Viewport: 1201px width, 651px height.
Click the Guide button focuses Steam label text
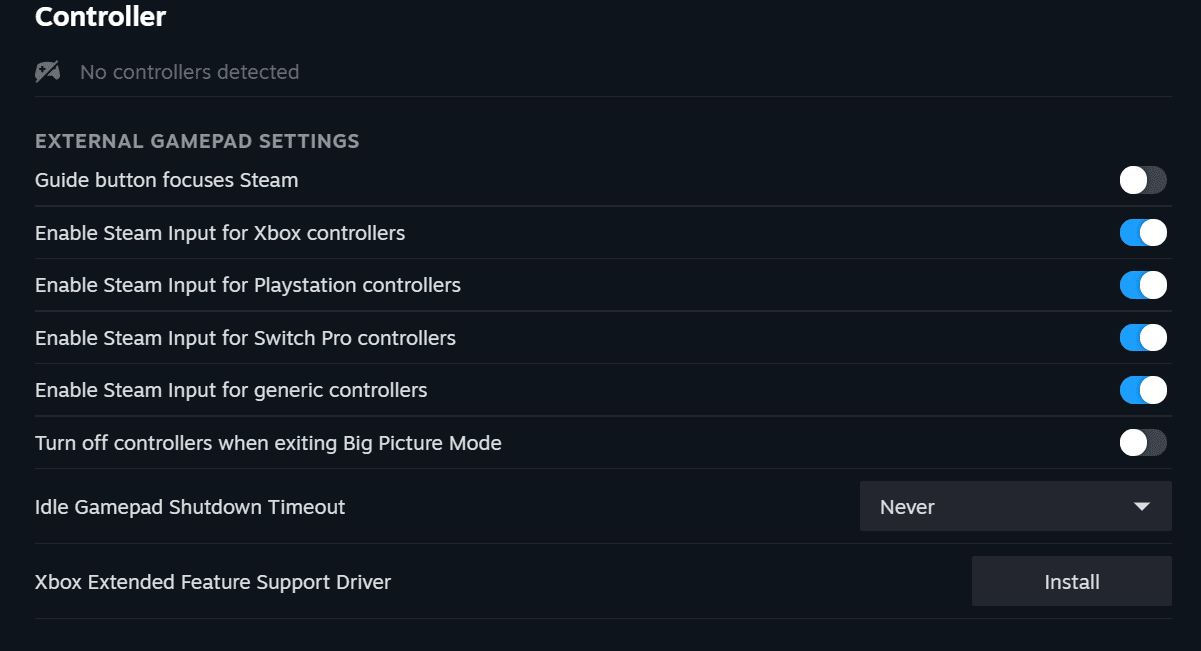(167, 181)
